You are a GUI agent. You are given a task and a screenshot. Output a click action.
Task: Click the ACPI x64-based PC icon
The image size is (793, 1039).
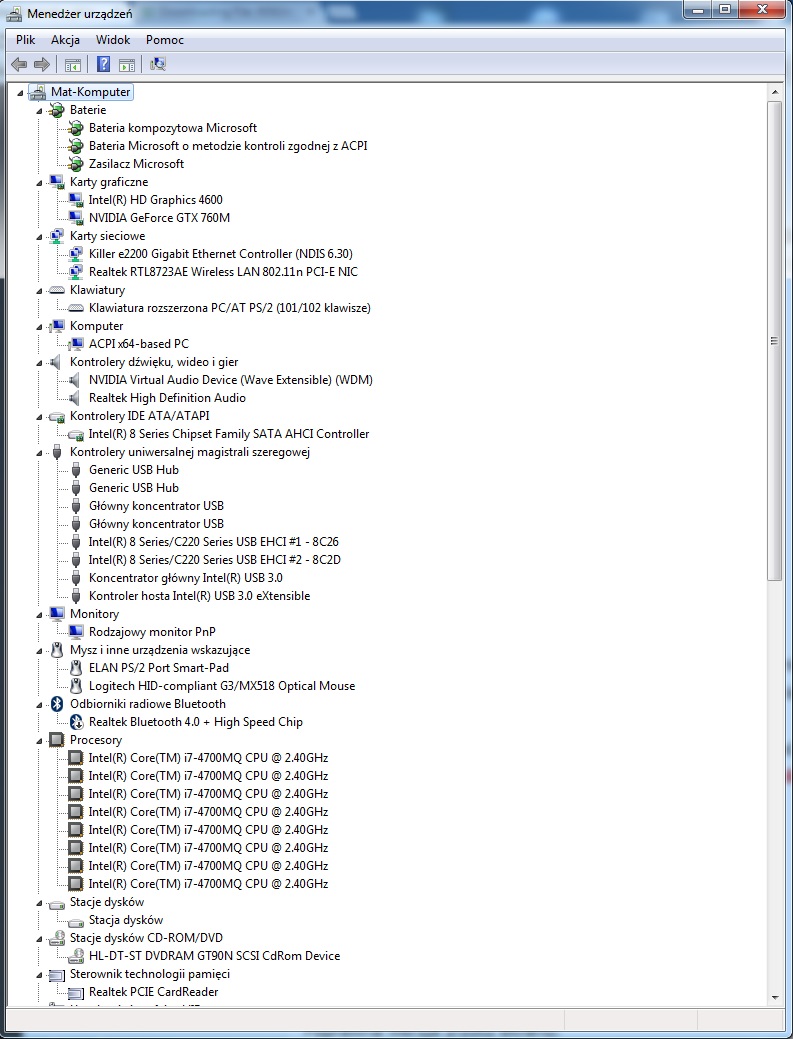tap(76, 344)
